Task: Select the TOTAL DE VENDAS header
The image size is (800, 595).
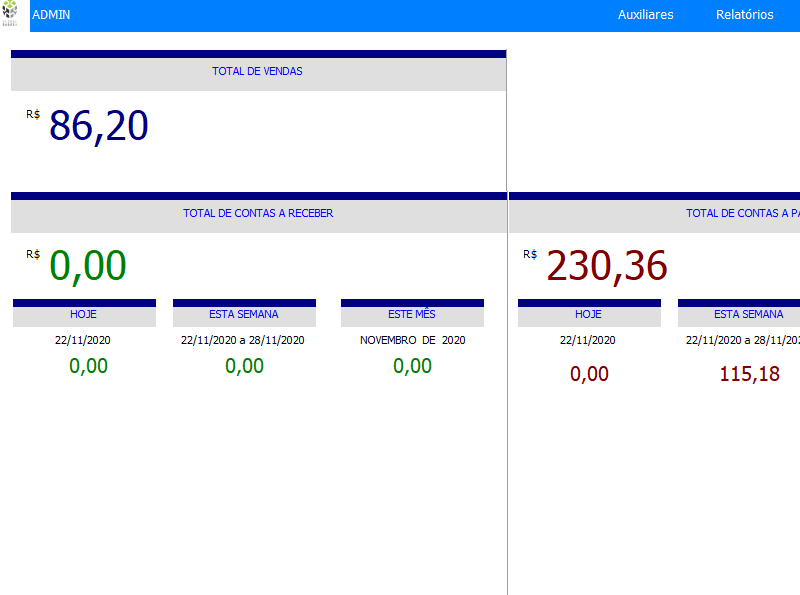Action: click(257, 72)
